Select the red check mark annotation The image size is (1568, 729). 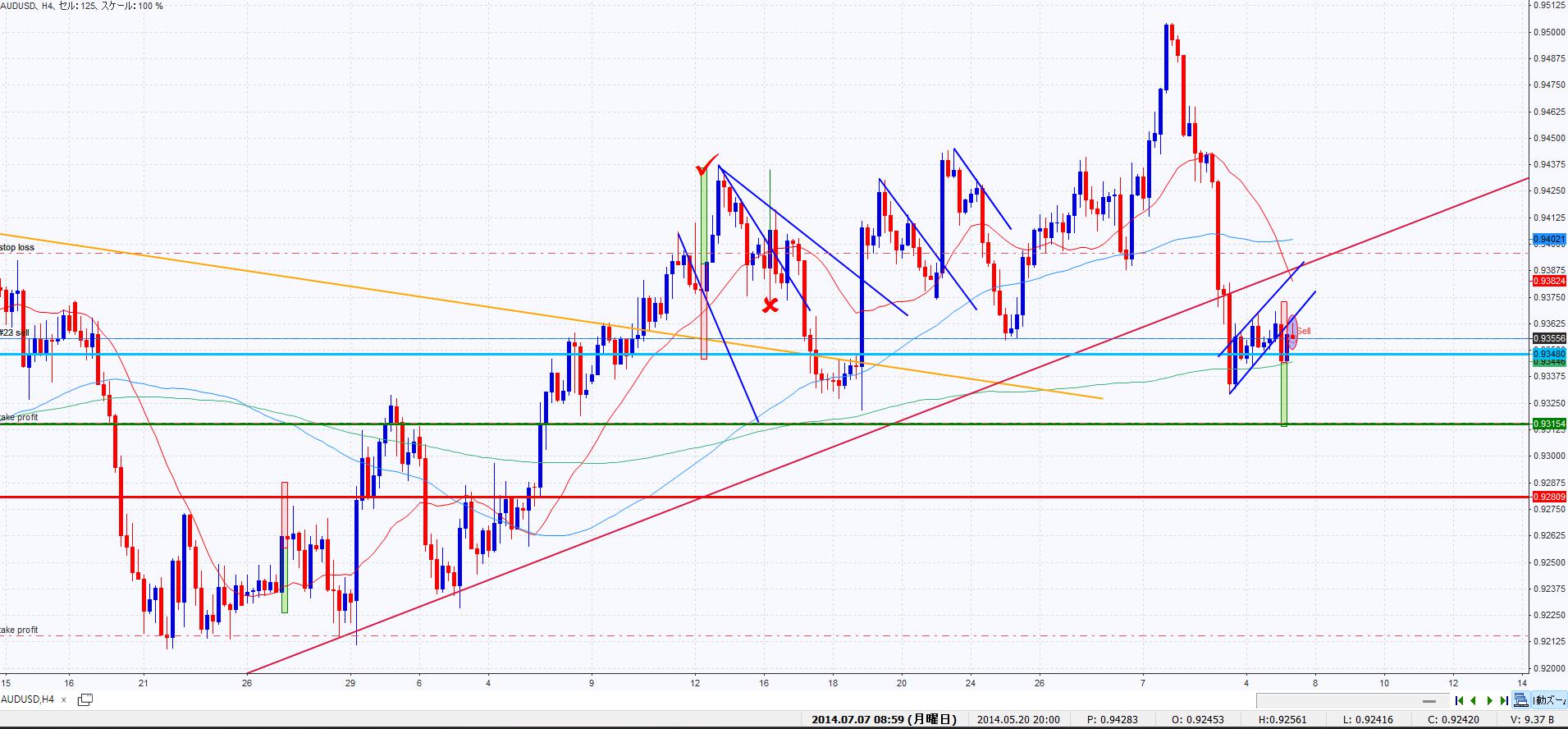point(706,167)
